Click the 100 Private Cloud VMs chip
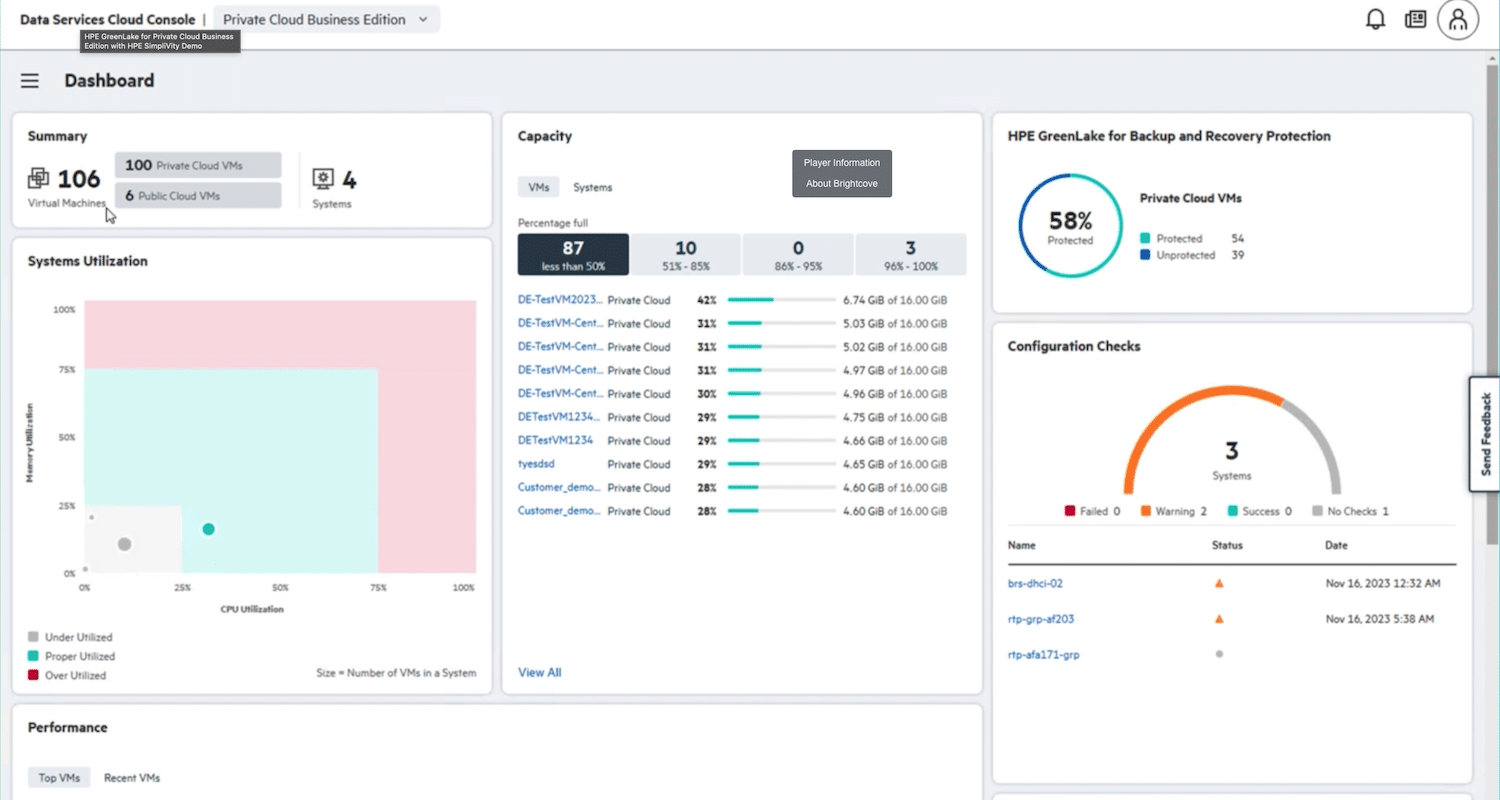Image resolution: width=1500 pixels, height=800 pixels. click(198, 165)
